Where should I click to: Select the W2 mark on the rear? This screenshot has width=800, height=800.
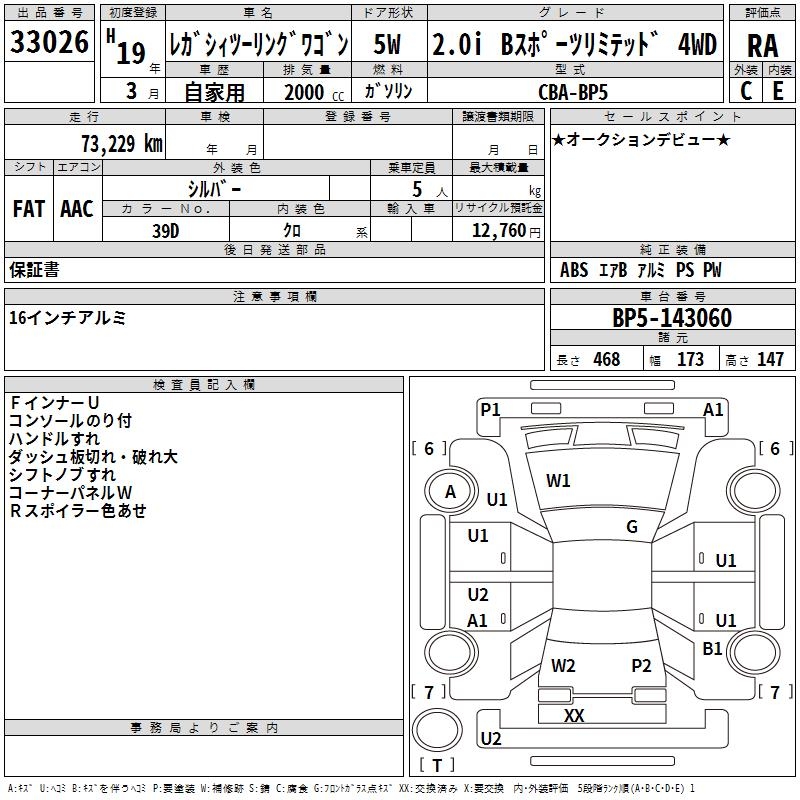pos(563,666)
